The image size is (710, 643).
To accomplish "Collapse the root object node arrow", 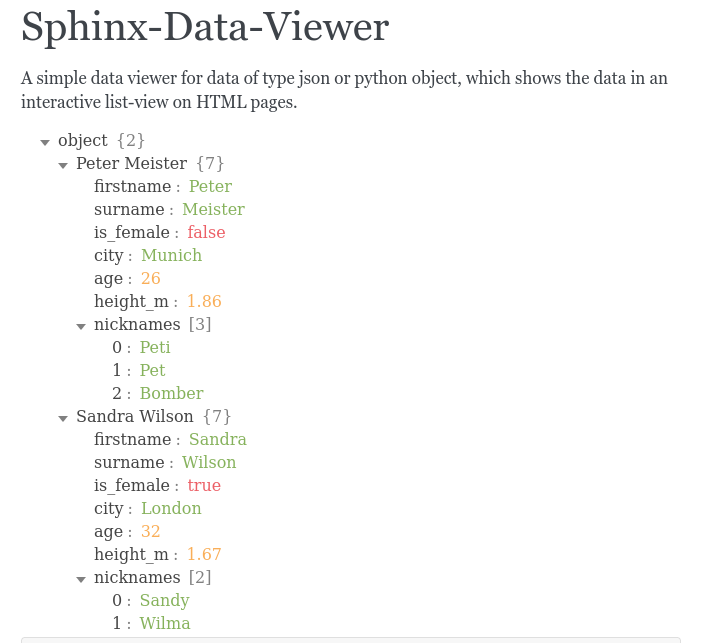I will [45, 143].
